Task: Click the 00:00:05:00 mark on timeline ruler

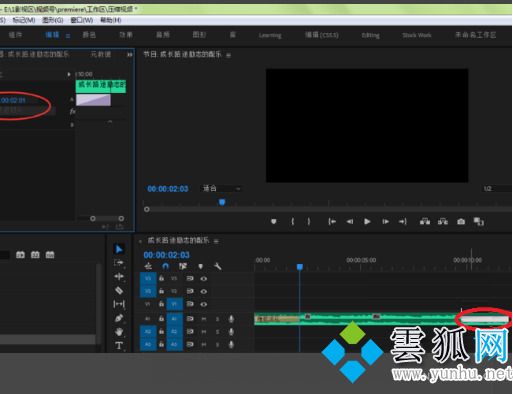Action: (x=361, y=260)
